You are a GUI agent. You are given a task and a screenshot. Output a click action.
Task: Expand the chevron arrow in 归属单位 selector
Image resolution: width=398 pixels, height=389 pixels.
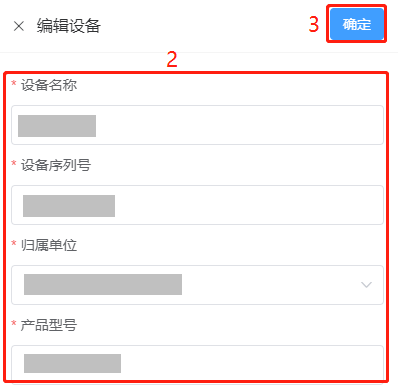point(366,285)
